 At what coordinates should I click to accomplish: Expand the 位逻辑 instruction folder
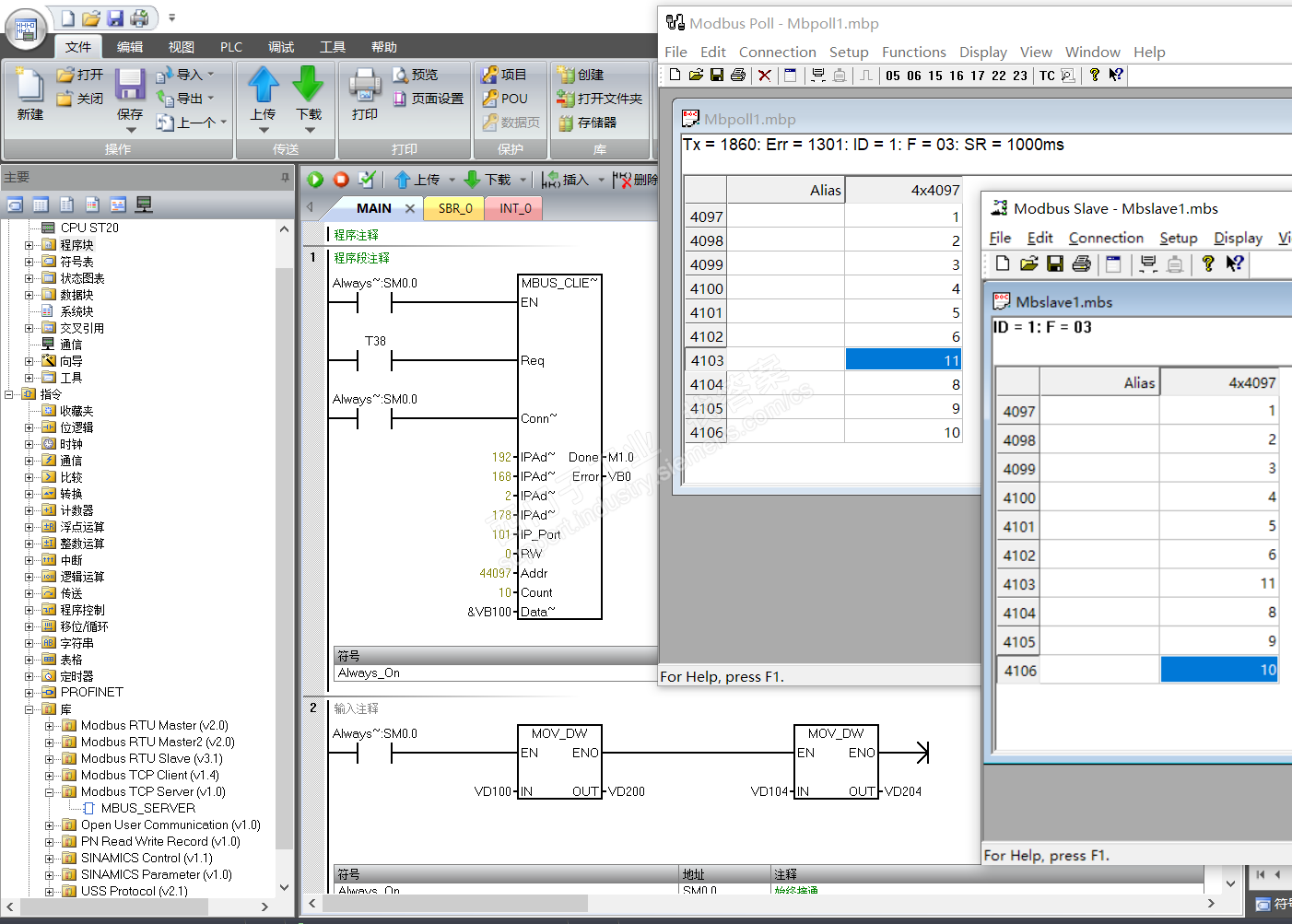click(29, 427)
